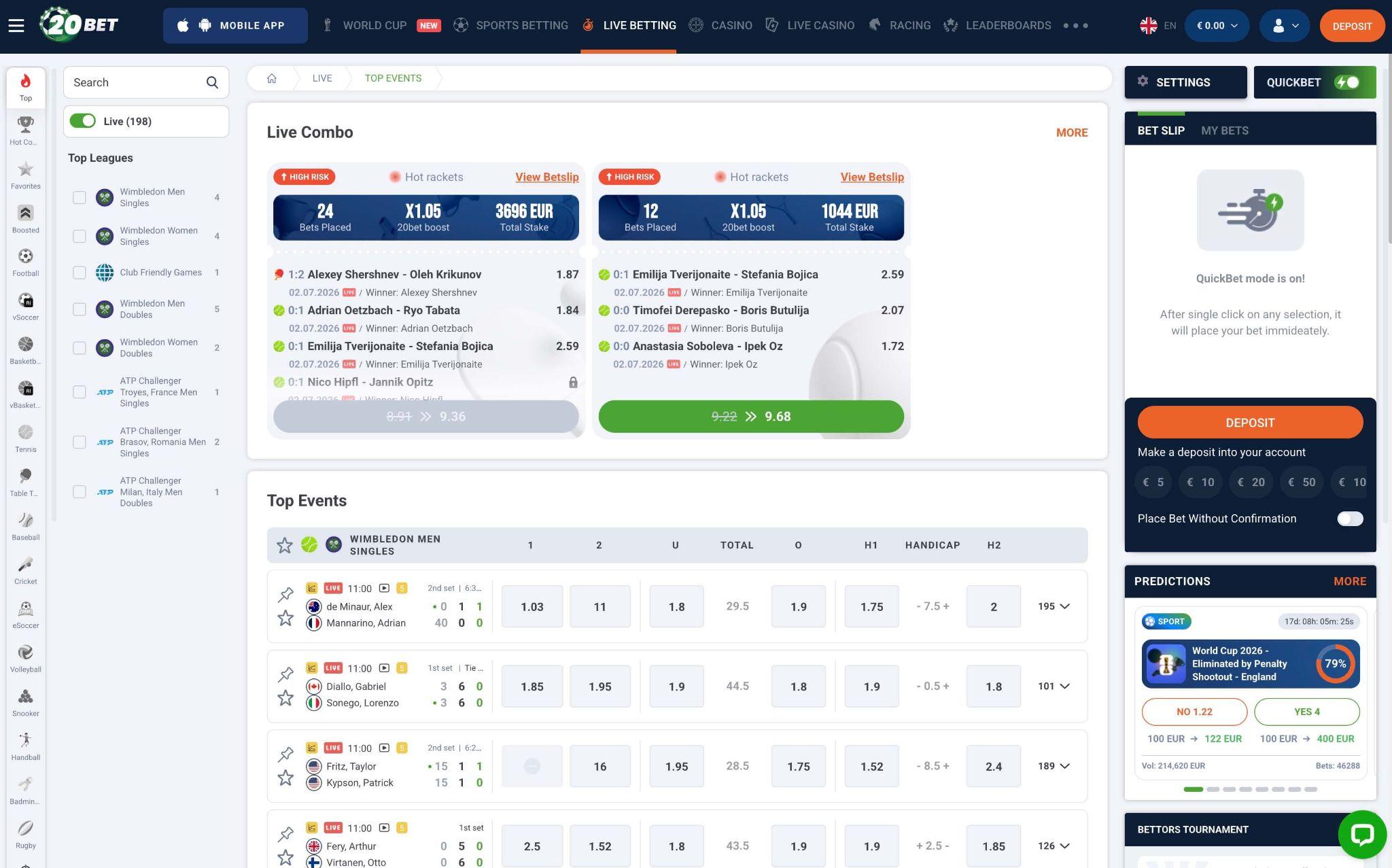Open stats chart for Fritz vs Kypson
1392x868 pixels.
tap(311, 748)
